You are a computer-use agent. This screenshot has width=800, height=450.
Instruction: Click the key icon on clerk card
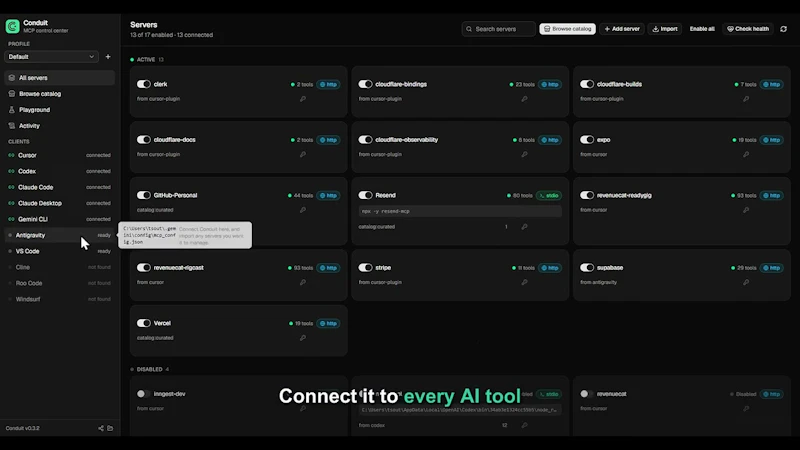pos(303,99)
